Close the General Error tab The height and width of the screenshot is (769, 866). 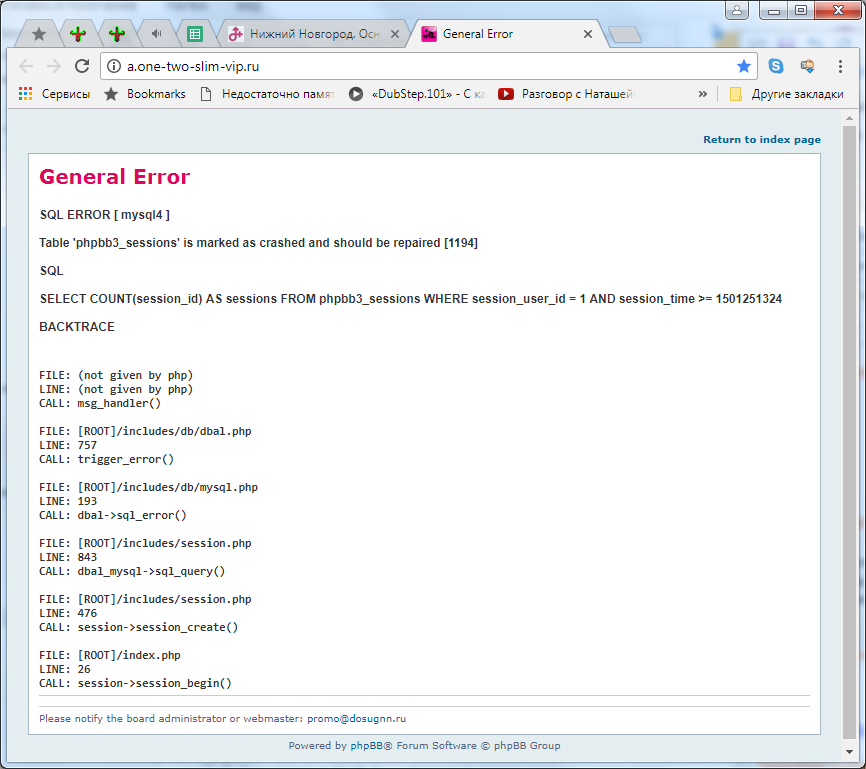[588, 34]
